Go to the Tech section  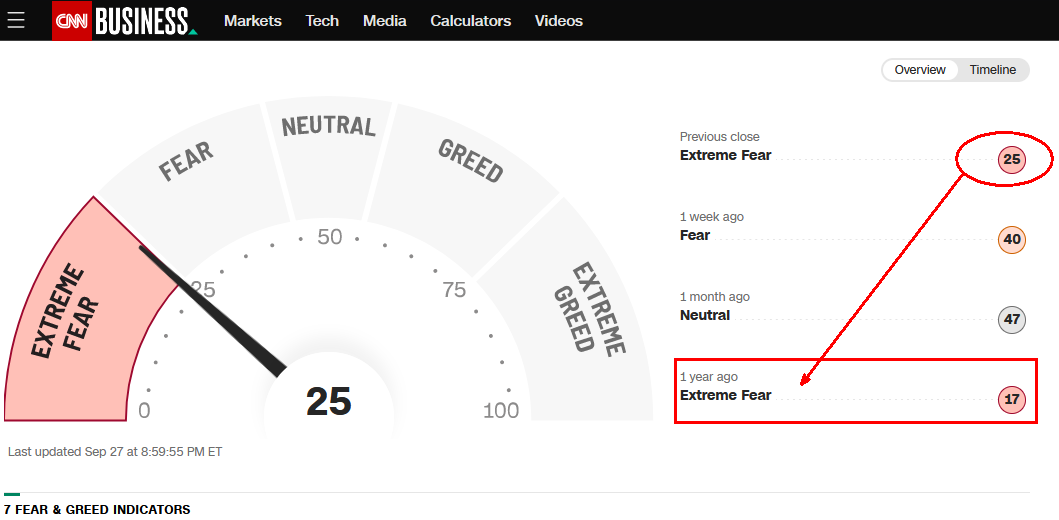pos(322,20)
